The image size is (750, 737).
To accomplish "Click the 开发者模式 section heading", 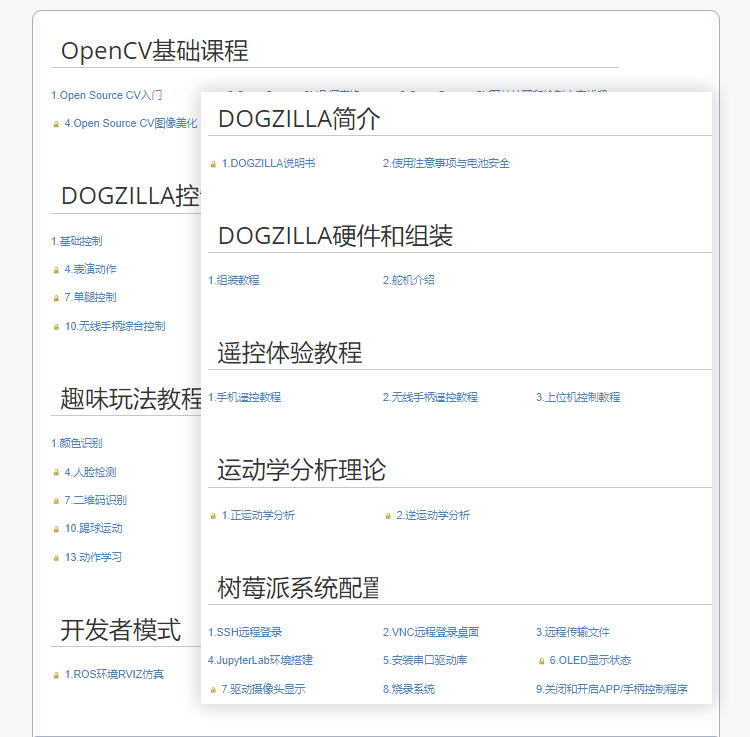I will click(121, 630).
